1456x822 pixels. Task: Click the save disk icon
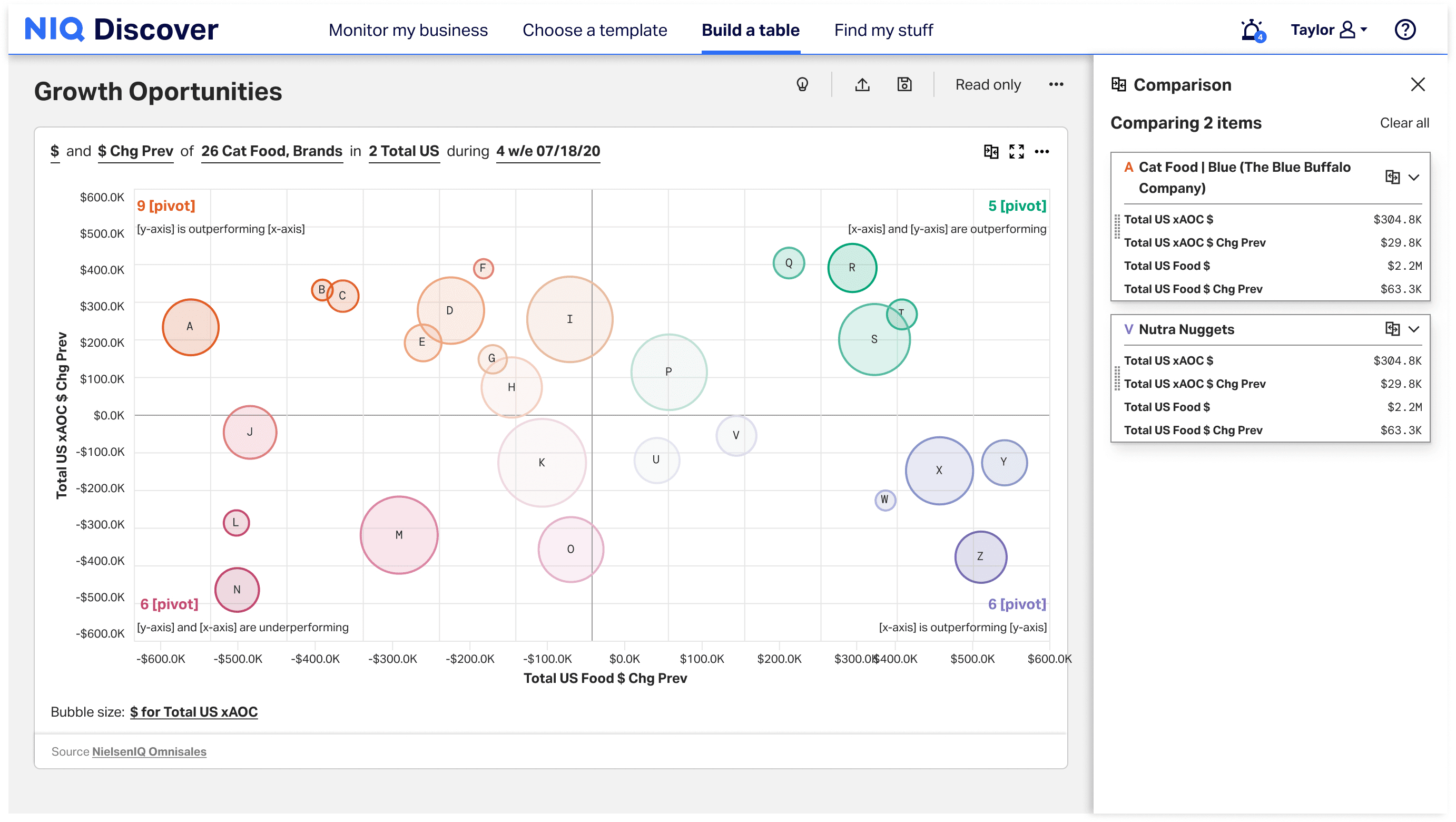point(904,85)
